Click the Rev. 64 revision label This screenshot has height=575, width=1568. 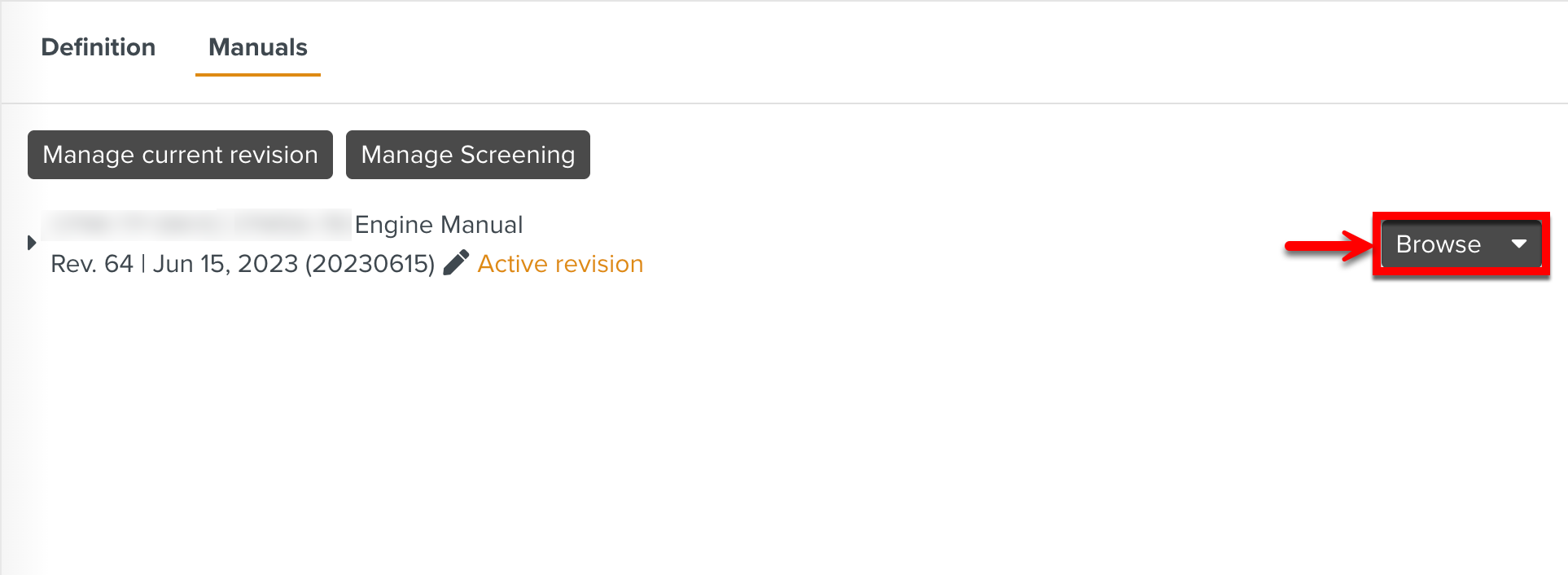(91, 264)
